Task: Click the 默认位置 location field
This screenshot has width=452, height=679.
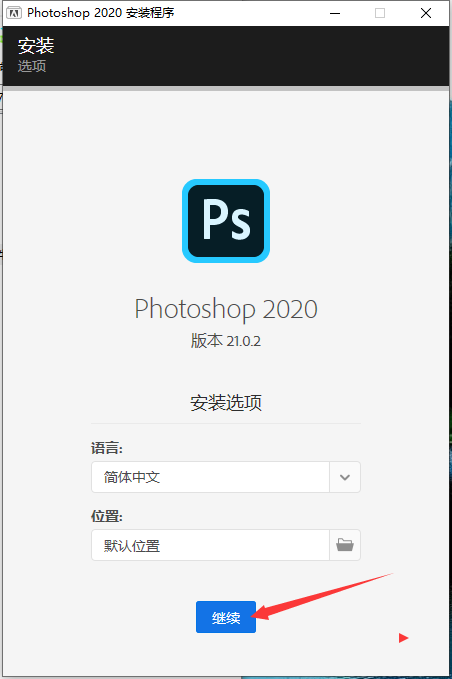Action: (x=210, y=545)
